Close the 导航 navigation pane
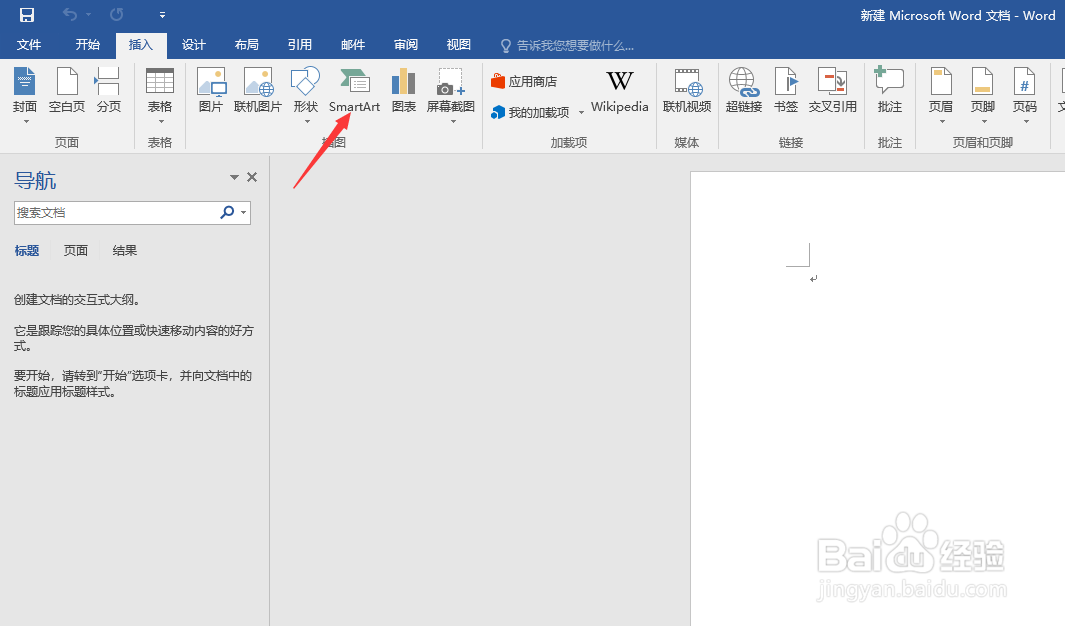 point(252,177)
